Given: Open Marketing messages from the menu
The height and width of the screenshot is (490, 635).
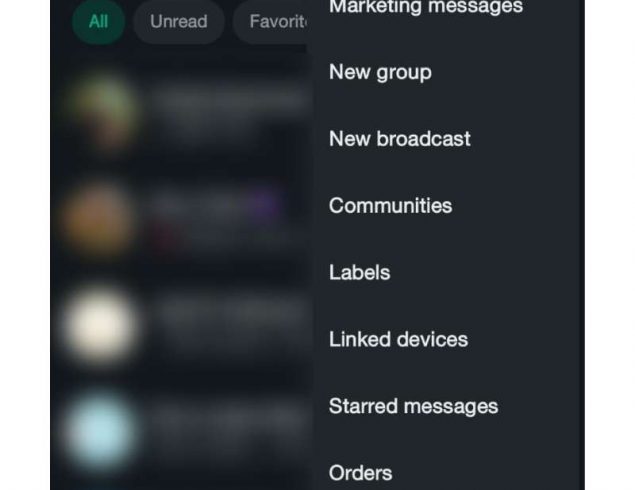Looking at the screenshot, I should (426, 6).
